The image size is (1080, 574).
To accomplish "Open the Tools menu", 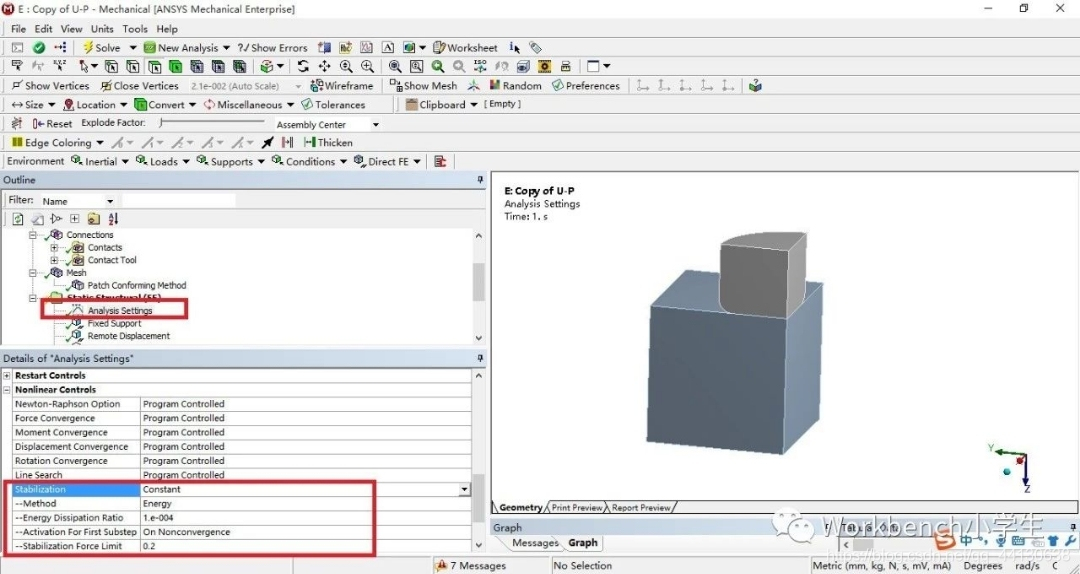I will coord(135,29).
